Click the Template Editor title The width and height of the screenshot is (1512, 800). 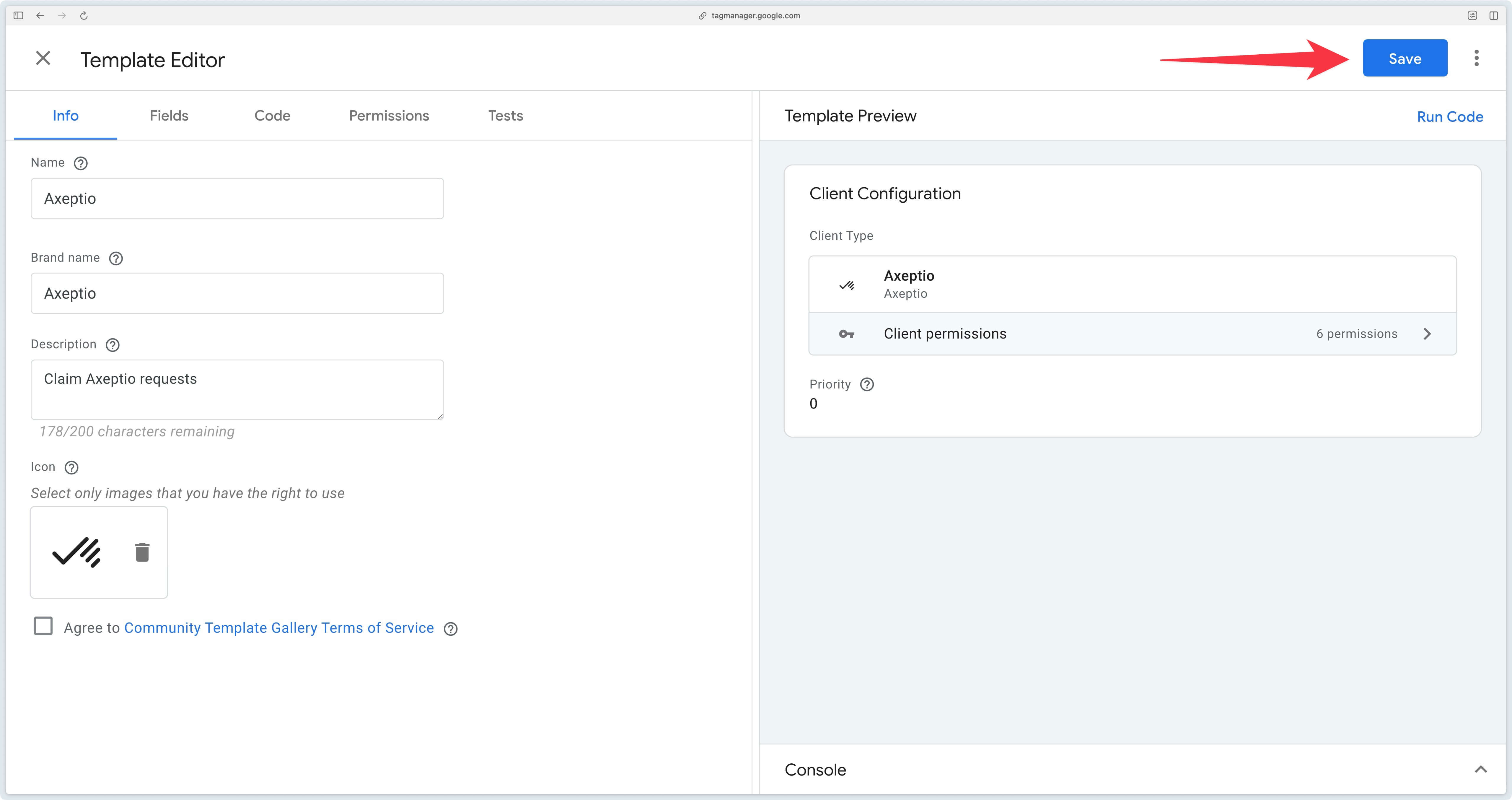153,60
